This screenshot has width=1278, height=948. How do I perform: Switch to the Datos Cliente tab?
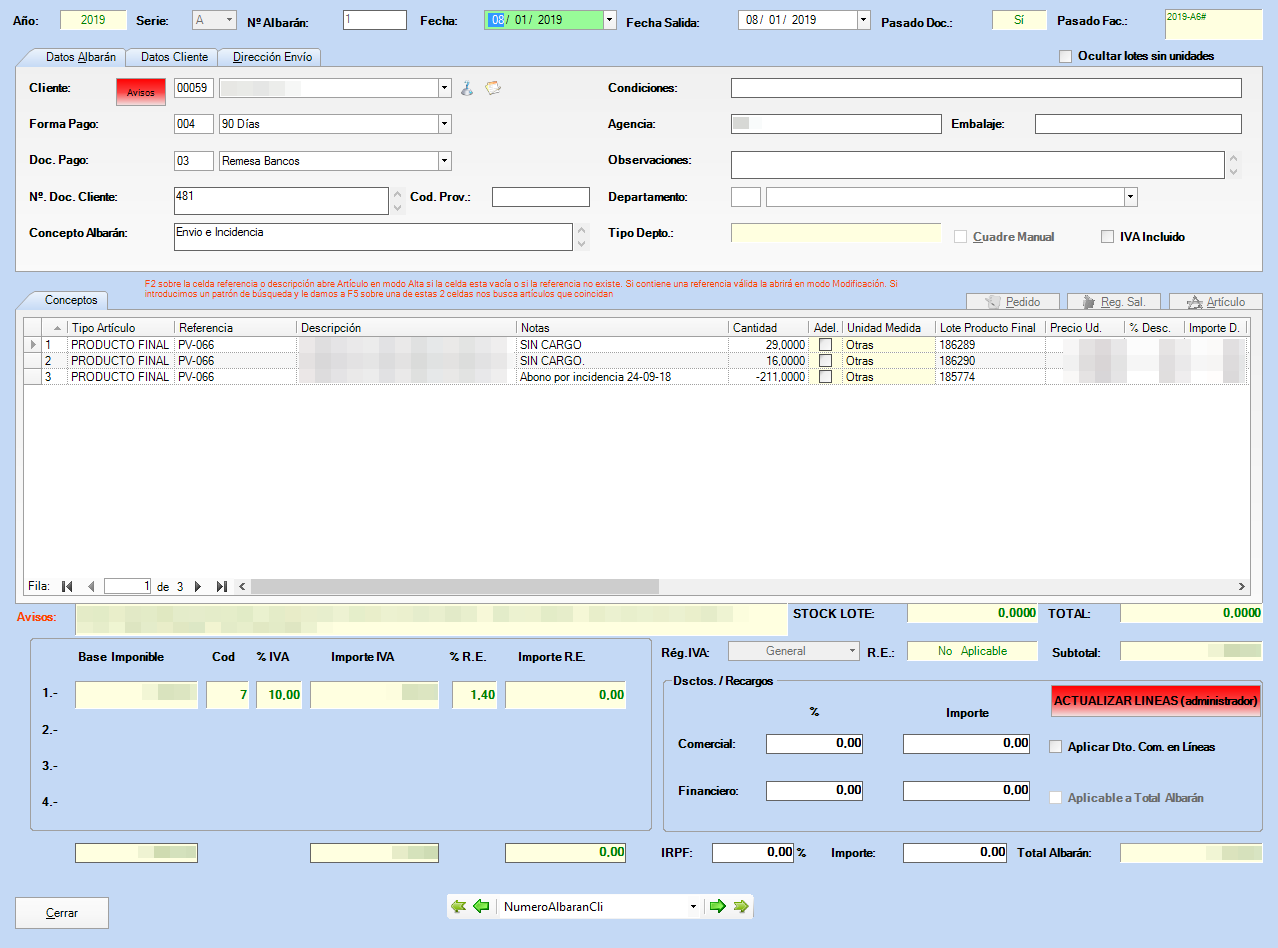(174, 57)
